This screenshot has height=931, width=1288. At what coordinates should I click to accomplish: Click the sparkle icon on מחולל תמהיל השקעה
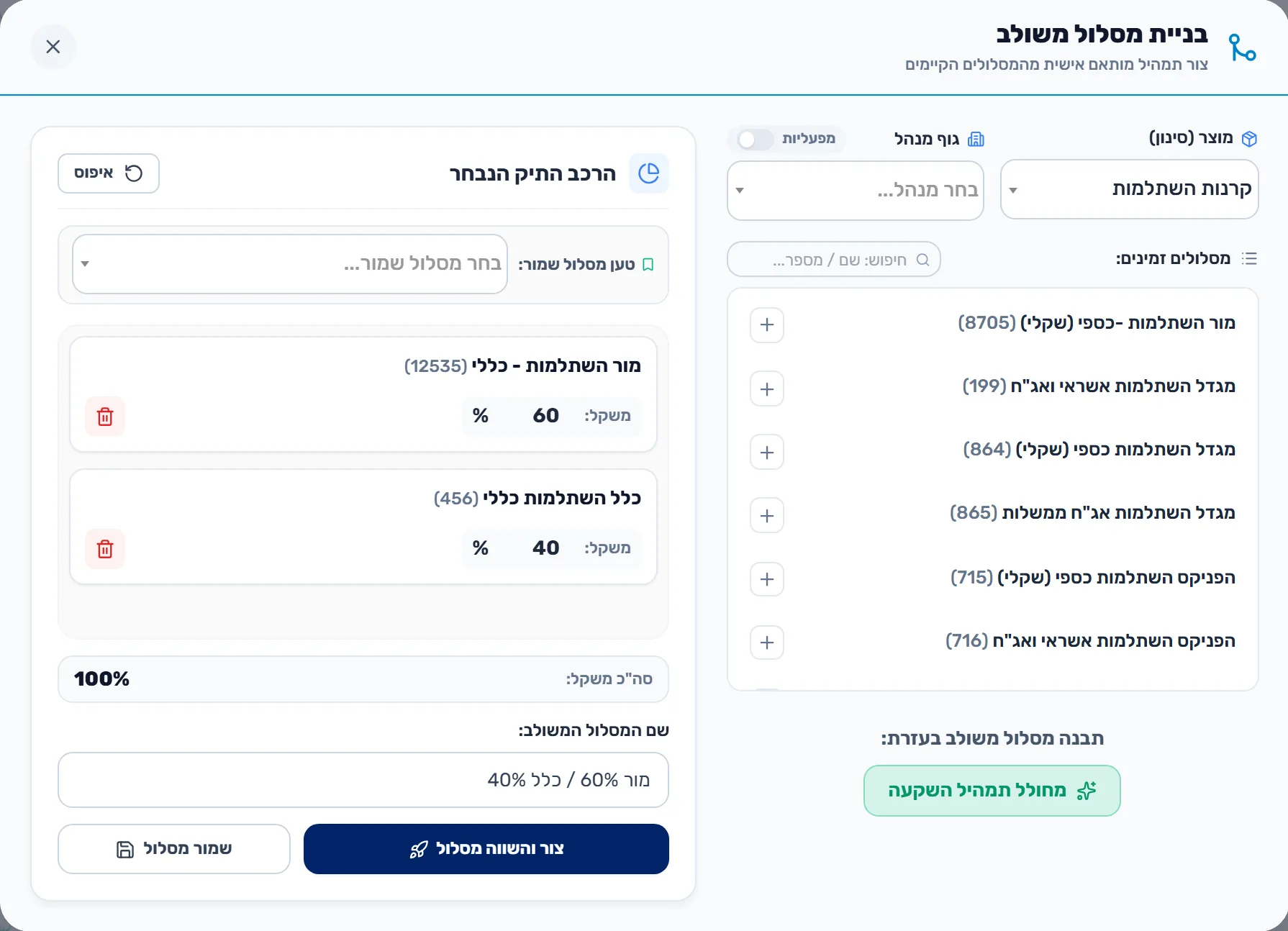tap(1087, 791)
